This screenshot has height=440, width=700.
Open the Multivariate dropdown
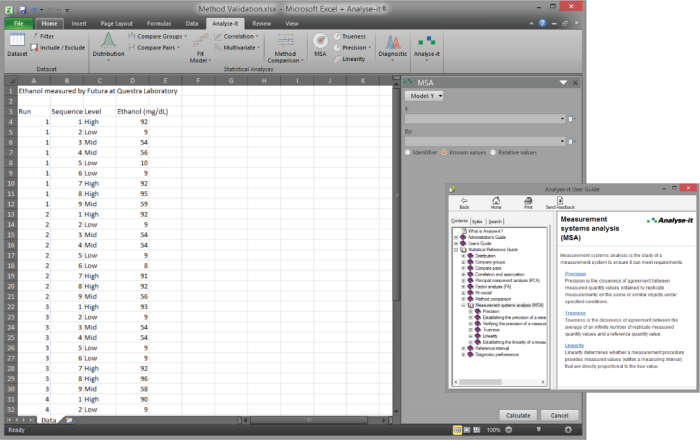point(237,47)
